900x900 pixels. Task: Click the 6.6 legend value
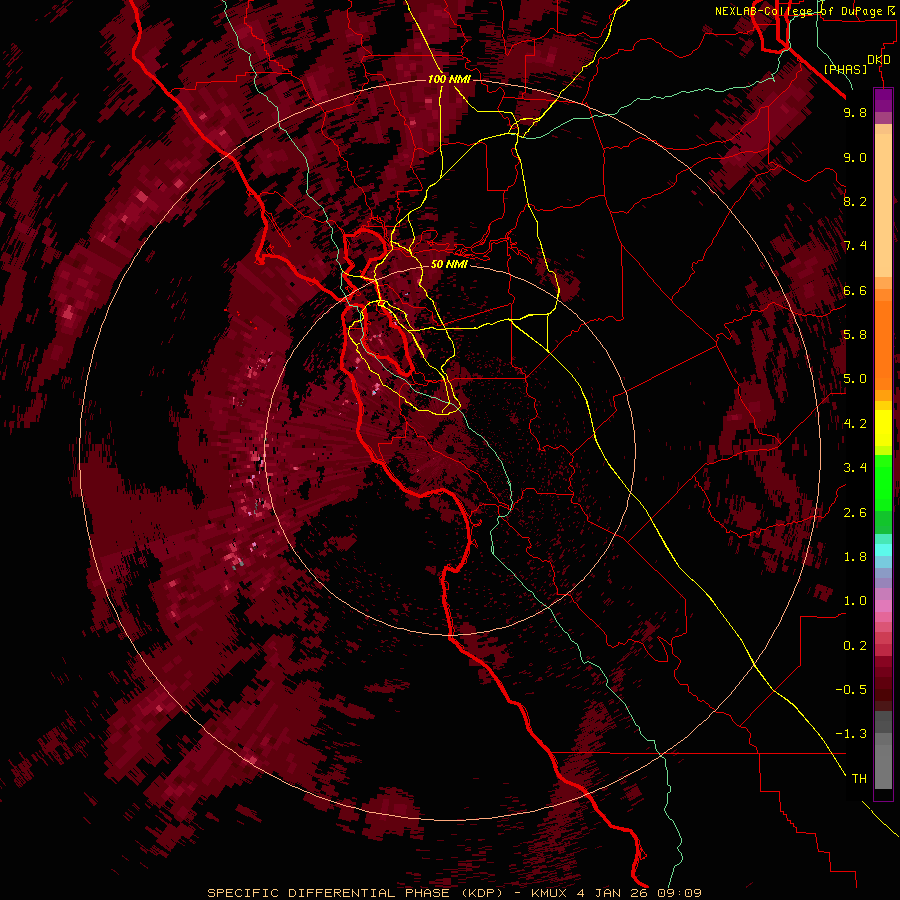click(855, 290)
